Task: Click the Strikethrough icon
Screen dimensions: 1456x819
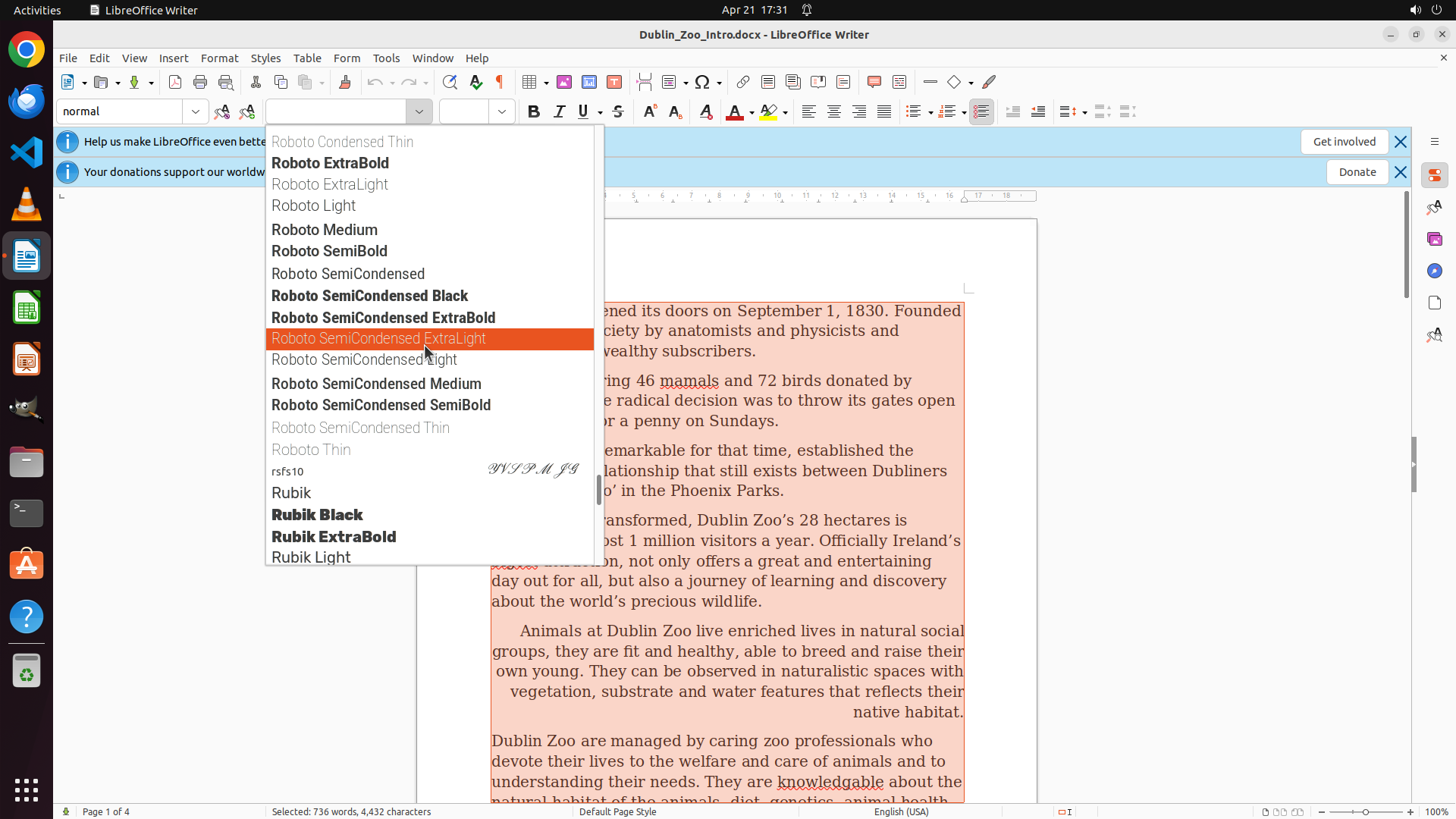Action: point(618,111)
